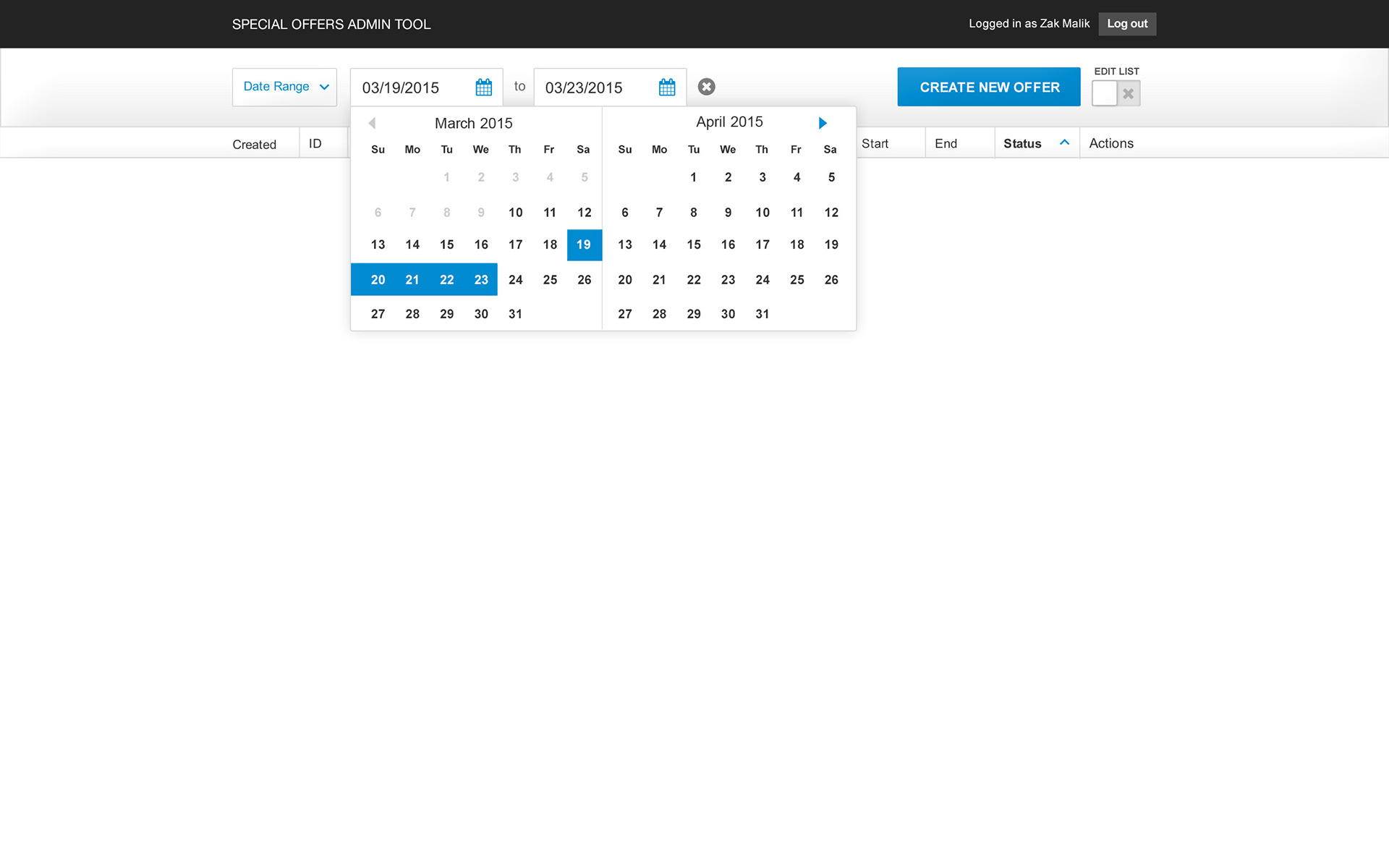Click the Create New Offer button
Viewport: 1389px width, 868px height.
pos(988,87)
